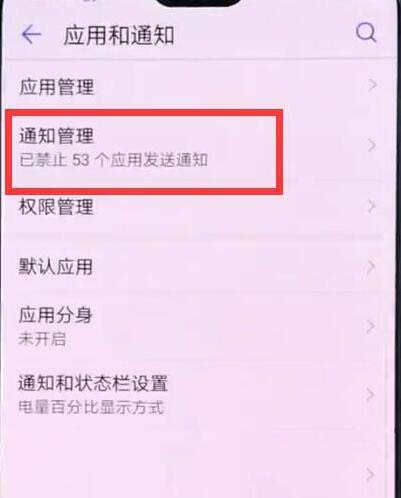Tap the back arrow icon
This screenshot has width=401, height=498.
tap(31, 34)
